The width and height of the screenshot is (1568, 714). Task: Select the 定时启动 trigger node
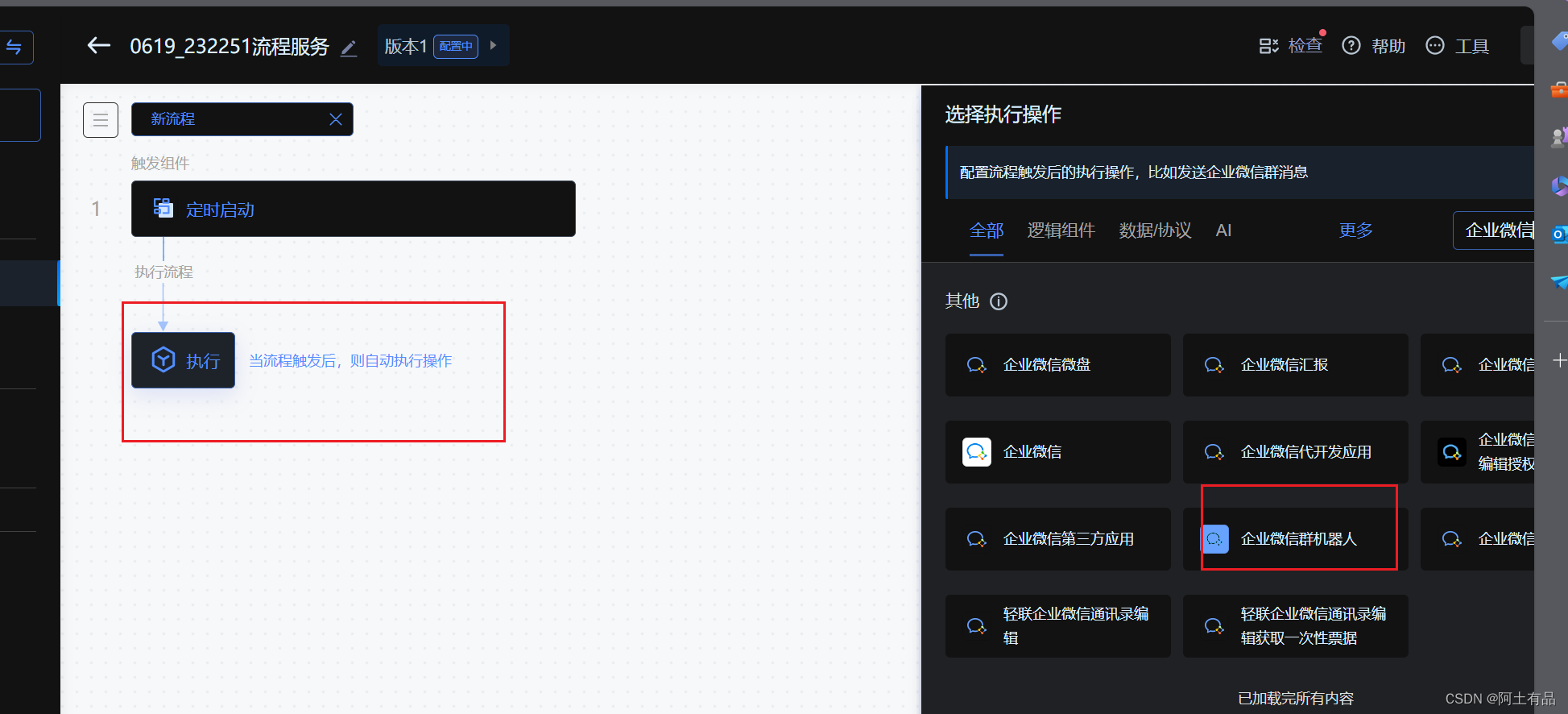coord(354,209)
